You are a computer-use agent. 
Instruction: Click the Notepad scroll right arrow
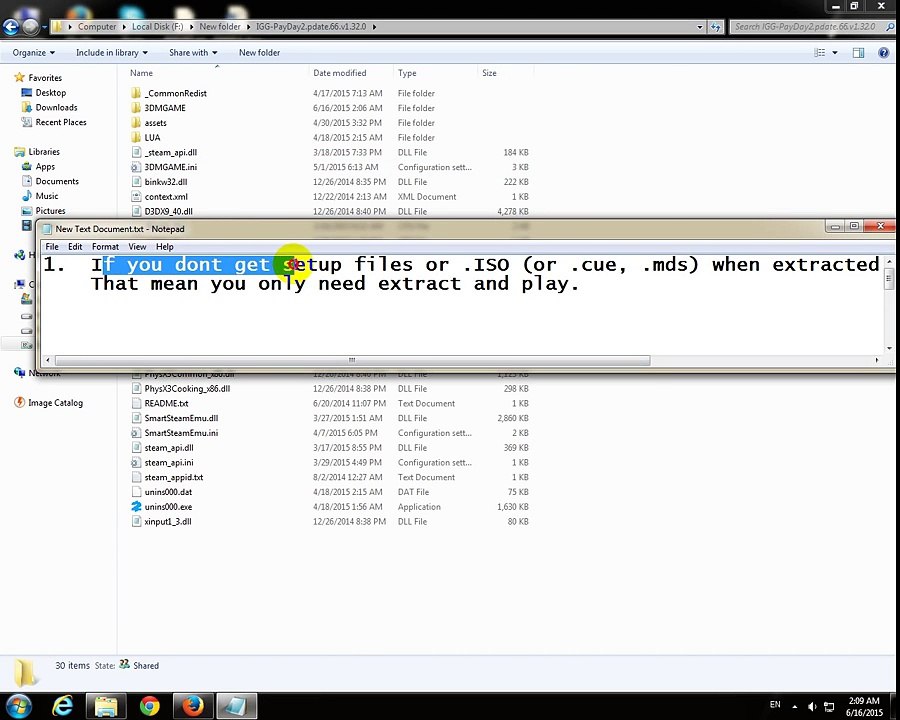tap(877, 360)
